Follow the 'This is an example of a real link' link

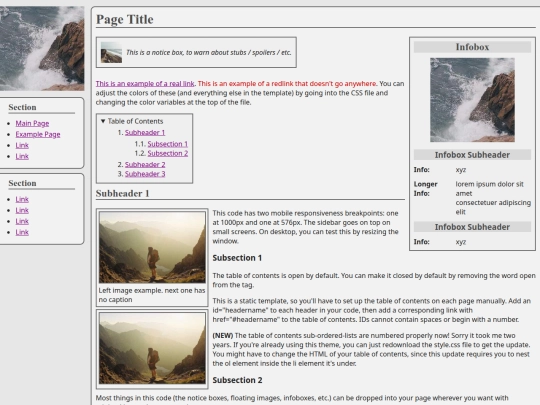(x=145, y=84)
